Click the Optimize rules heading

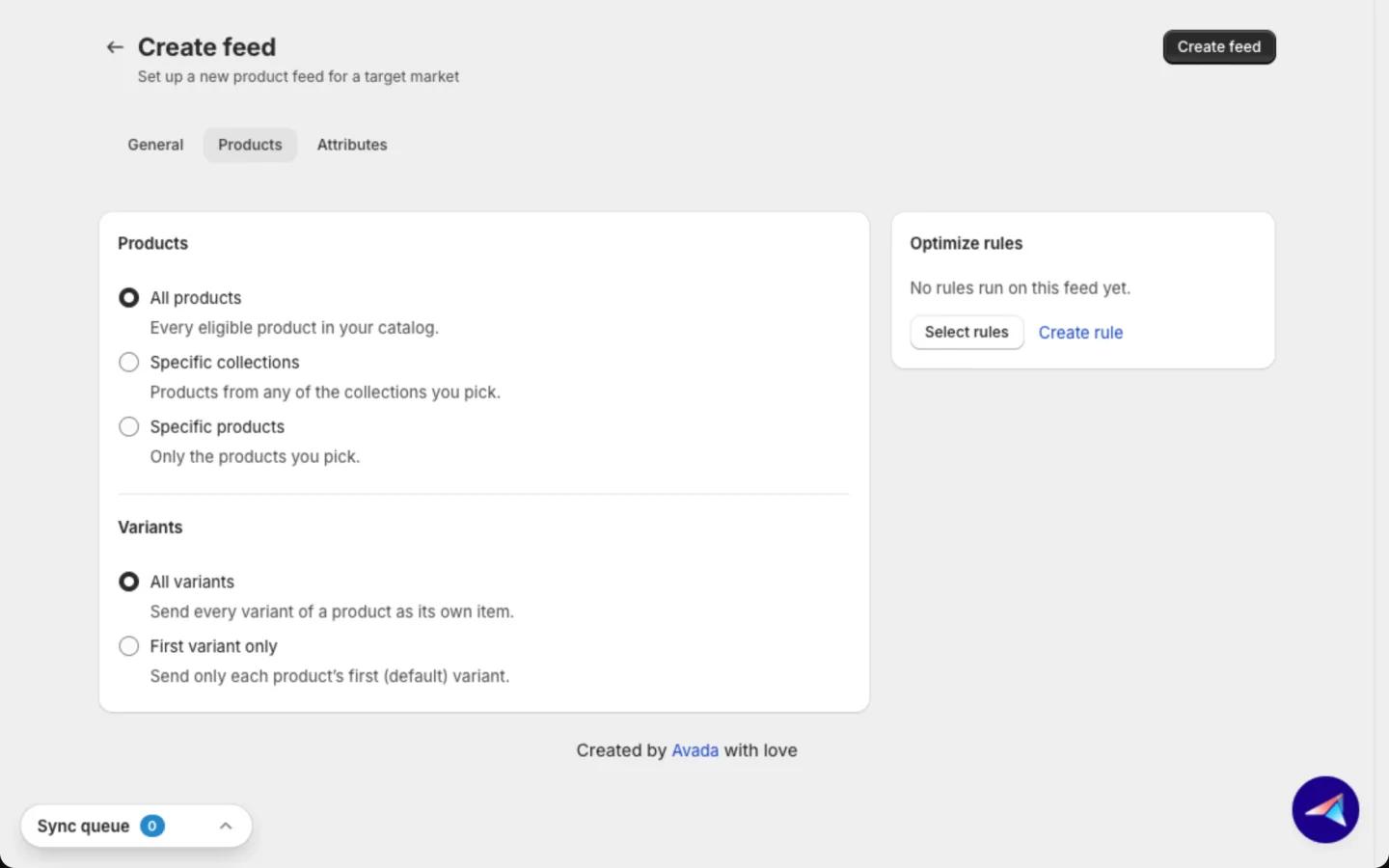tap(966, 243)
